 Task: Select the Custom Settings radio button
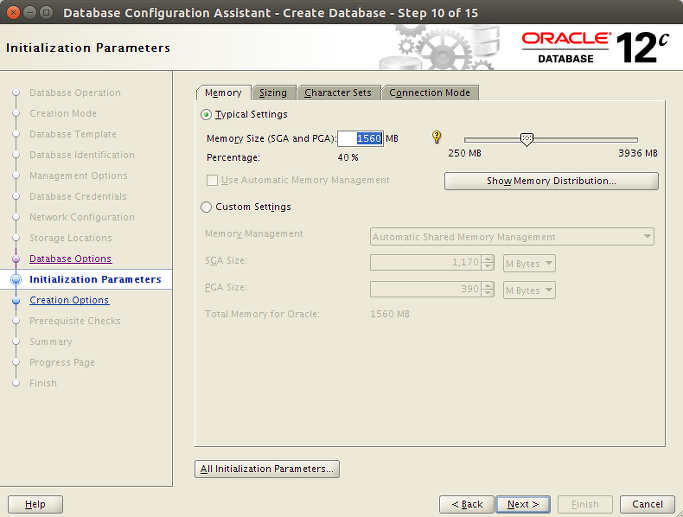[x=206, y=207]
